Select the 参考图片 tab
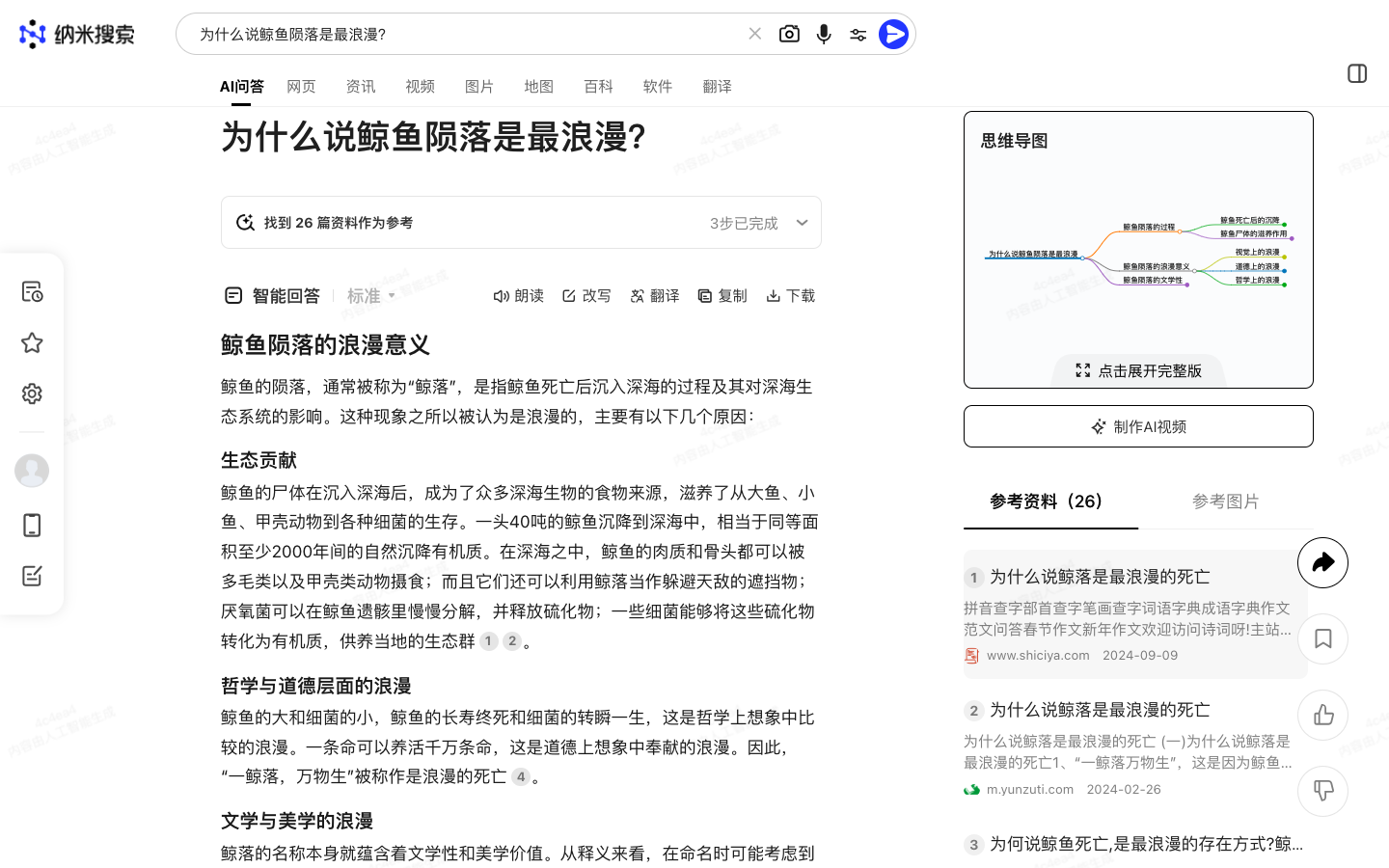Viewport: 1389px width, 868px height. coord(1226,502)
